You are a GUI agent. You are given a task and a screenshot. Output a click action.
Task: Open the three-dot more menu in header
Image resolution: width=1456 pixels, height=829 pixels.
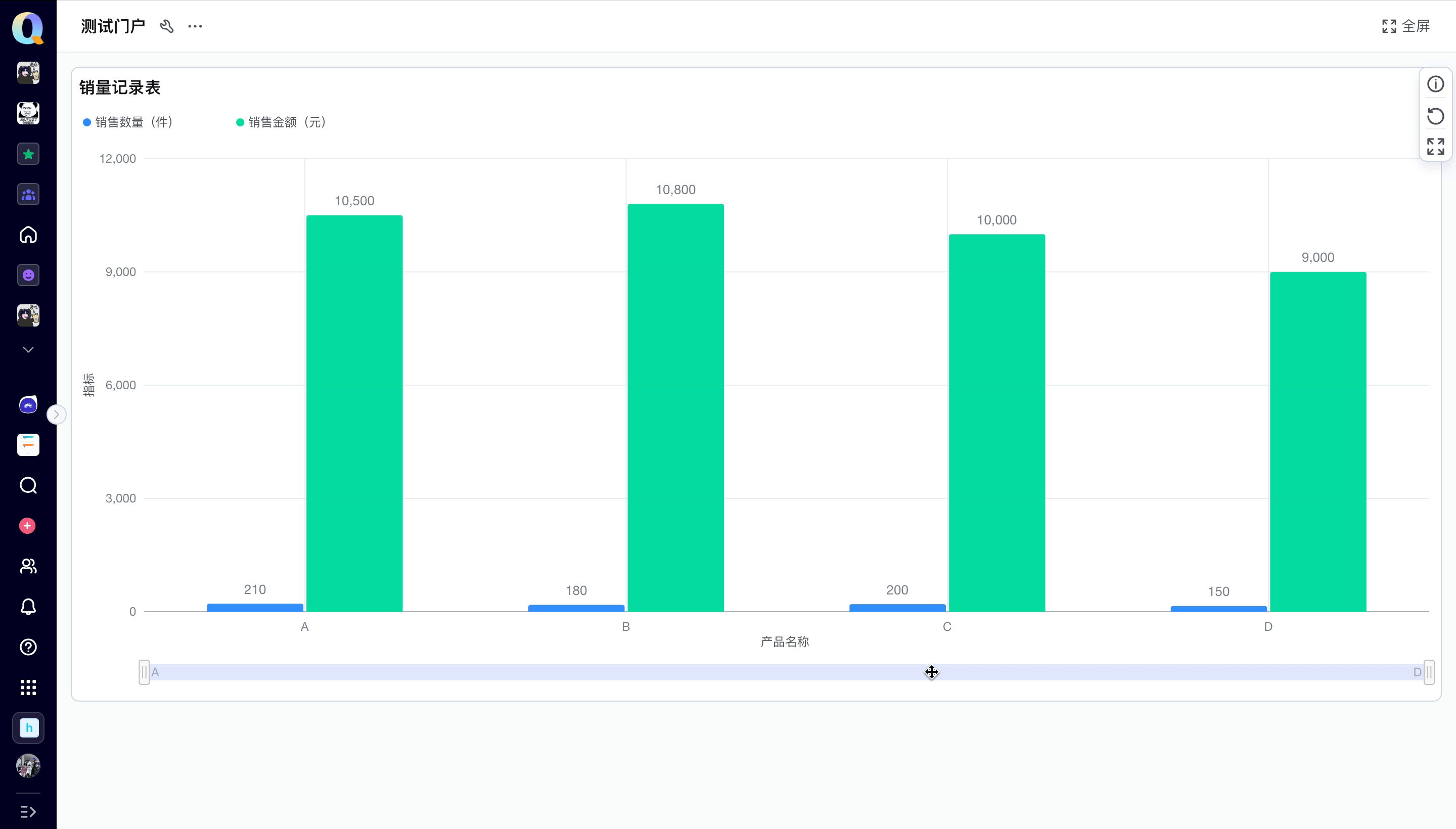pos(195,26)
